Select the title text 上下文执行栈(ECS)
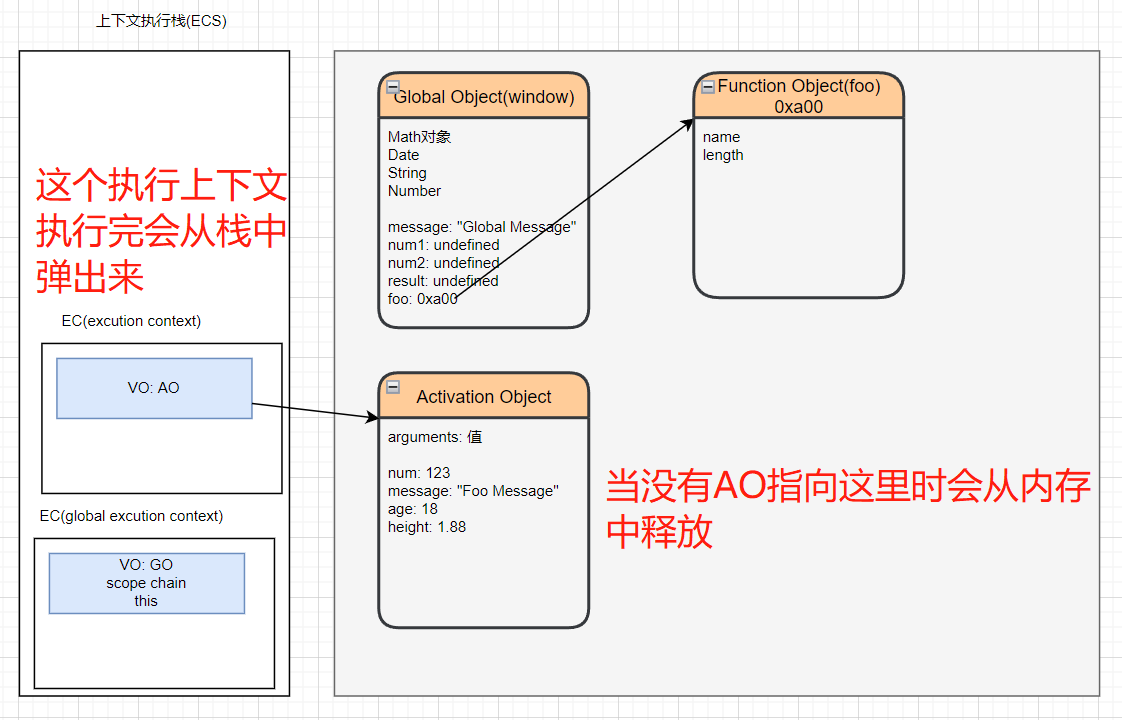 [x=161, y=21]
